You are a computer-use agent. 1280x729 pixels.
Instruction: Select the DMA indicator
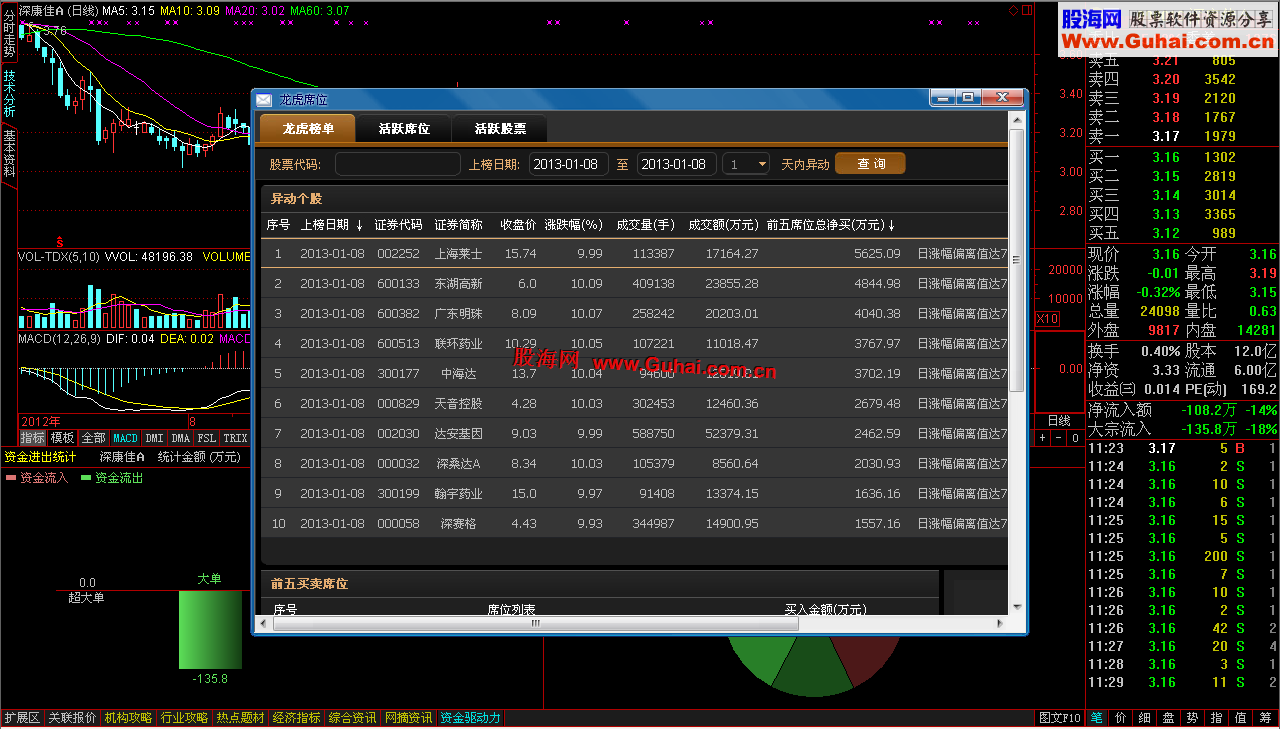pyautogui.click(x=180, y=438)
